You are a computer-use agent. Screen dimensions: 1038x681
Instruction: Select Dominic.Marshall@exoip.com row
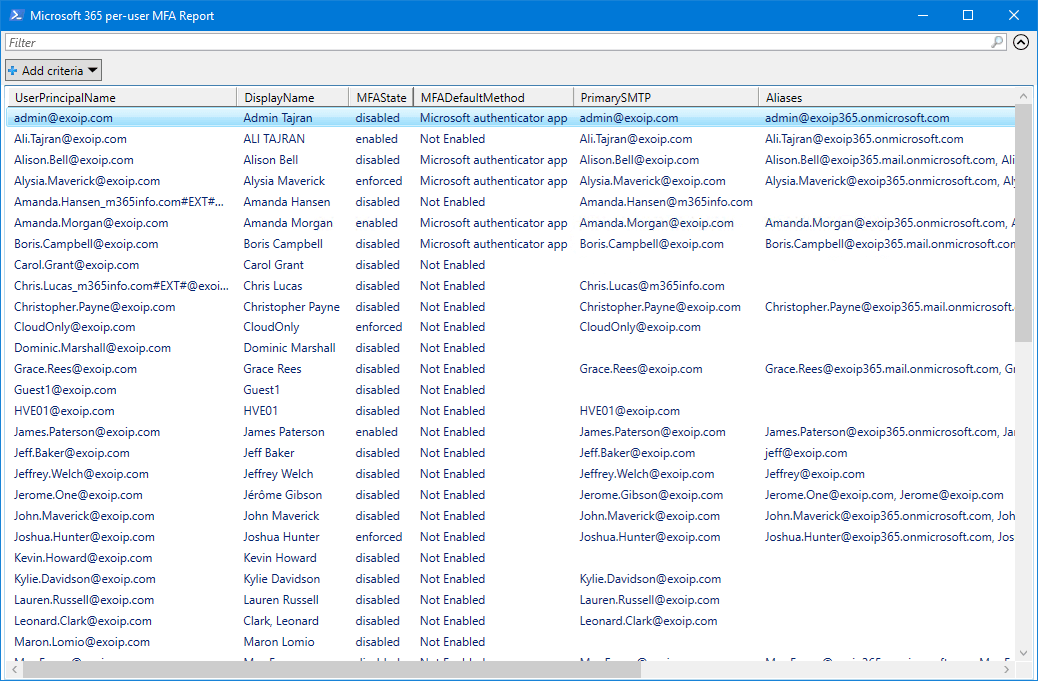tap(510, 348)
